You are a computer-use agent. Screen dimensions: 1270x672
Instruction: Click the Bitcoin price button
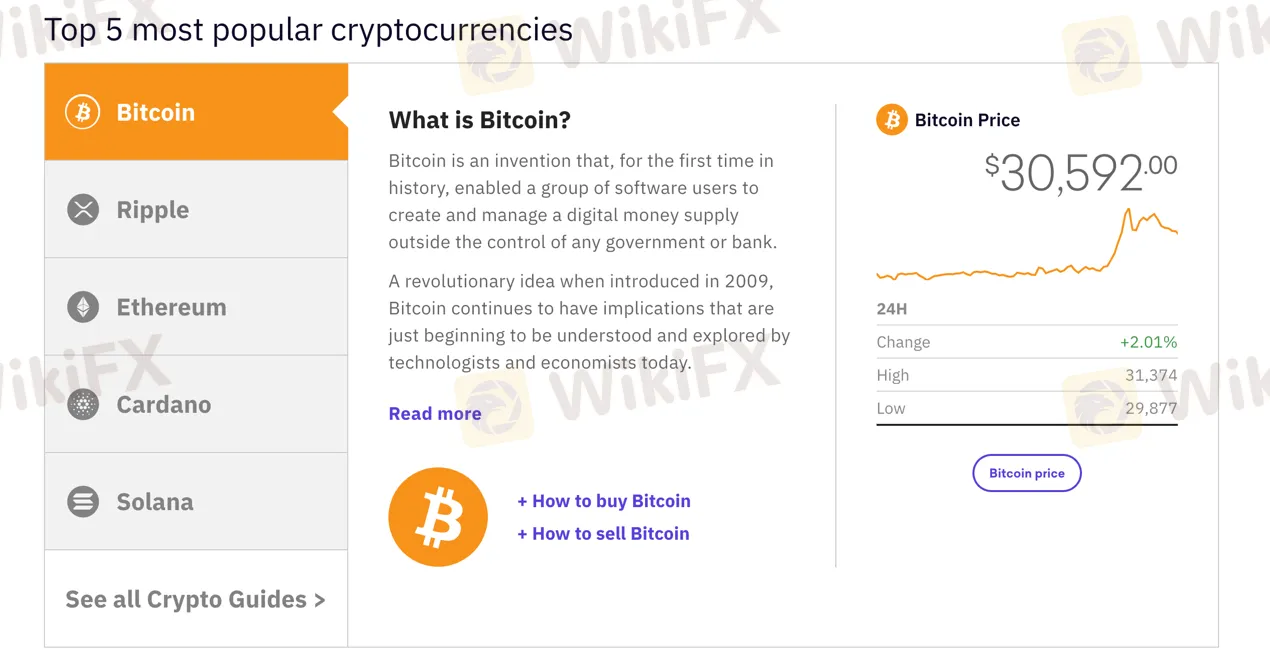[x=1026, y=472]
